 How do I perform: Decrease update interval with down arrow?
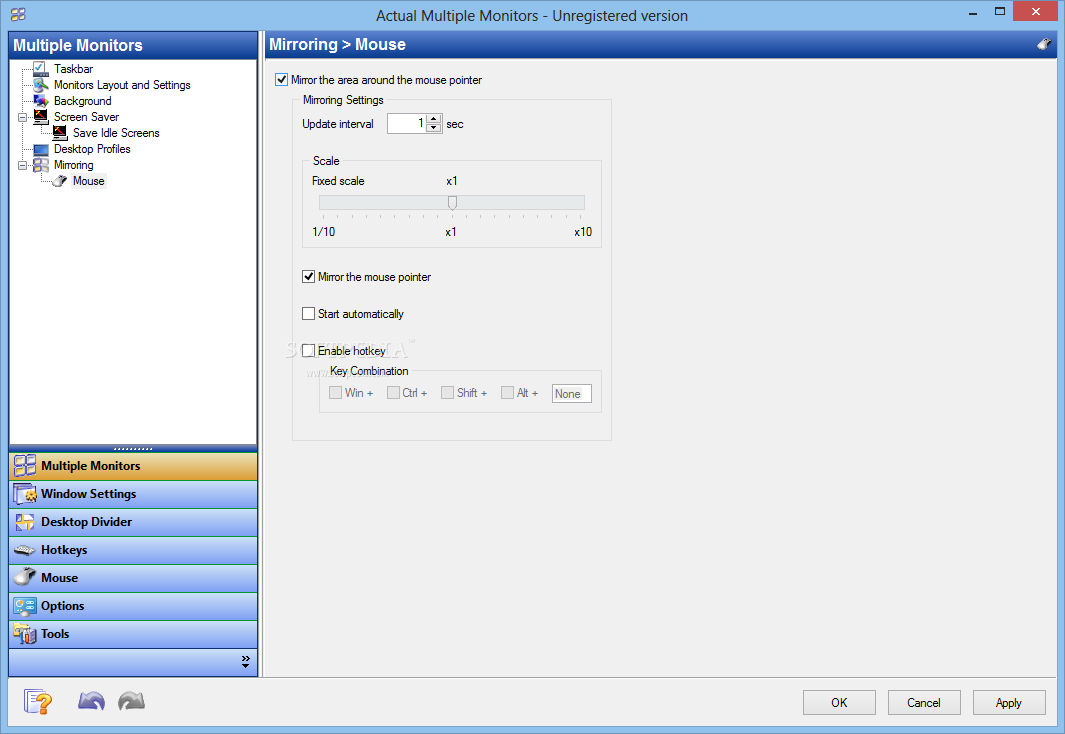(x=434, y=128)
